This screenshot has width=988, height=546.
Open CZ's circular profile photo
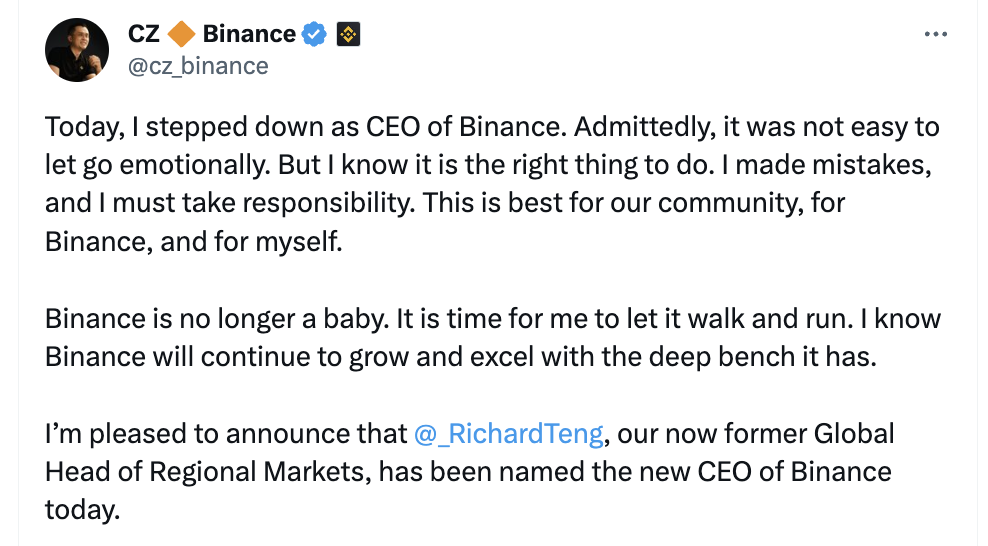pyautogui.click(x=77, y=50)
